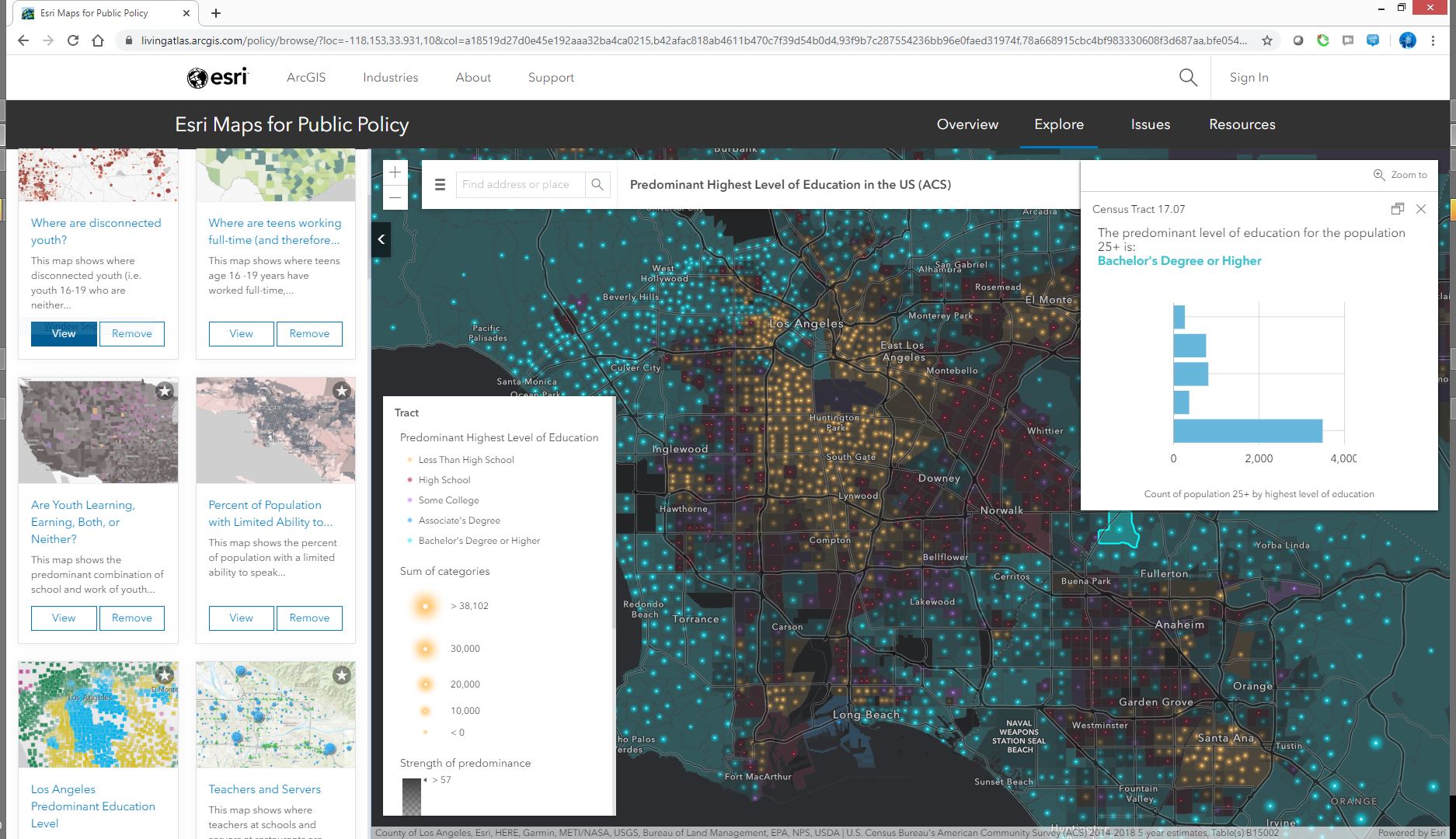Image resolution: width=1456 pixels, height=839 pixels.
Task: Open 'Los Angeles Predominant Education Level' link
Action: coord(92,806)
